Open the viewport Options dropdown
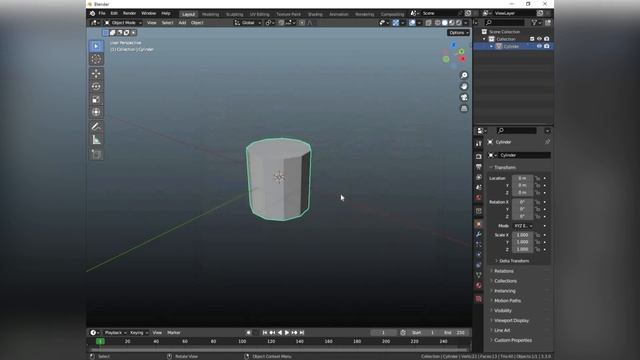The image size is (640, 360). tap(459, 33)
